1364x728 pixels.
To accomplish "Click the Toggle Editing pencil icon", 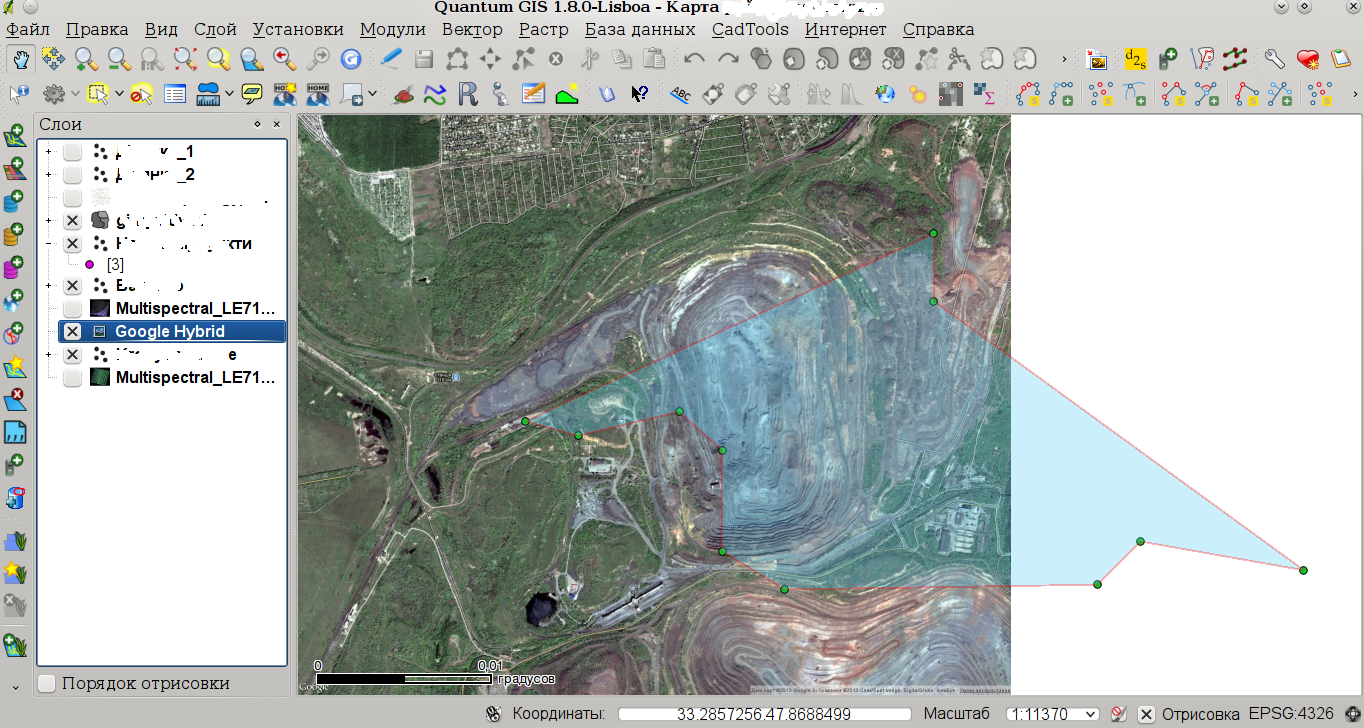I will (391, 59).
